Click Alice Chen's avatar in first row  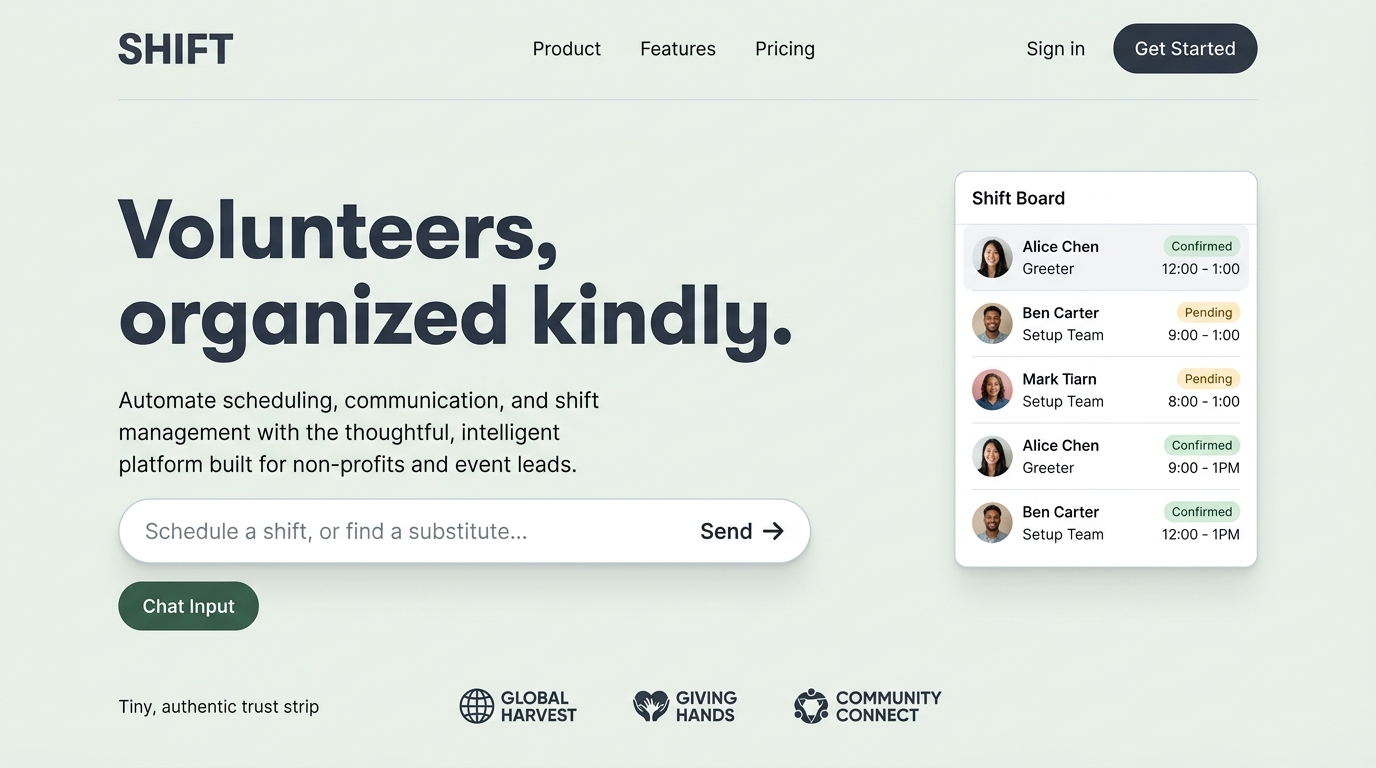point(992,257)
